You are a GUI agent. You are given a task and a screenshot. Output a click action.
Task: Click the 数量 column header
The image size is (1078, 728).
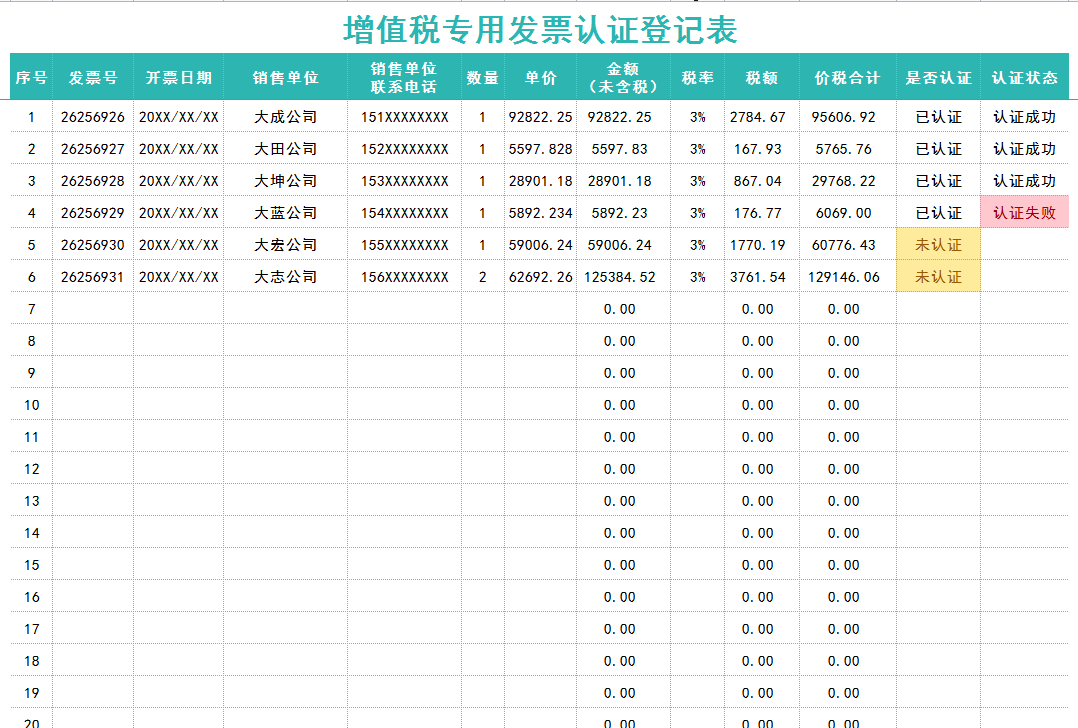tap(483, 78)
